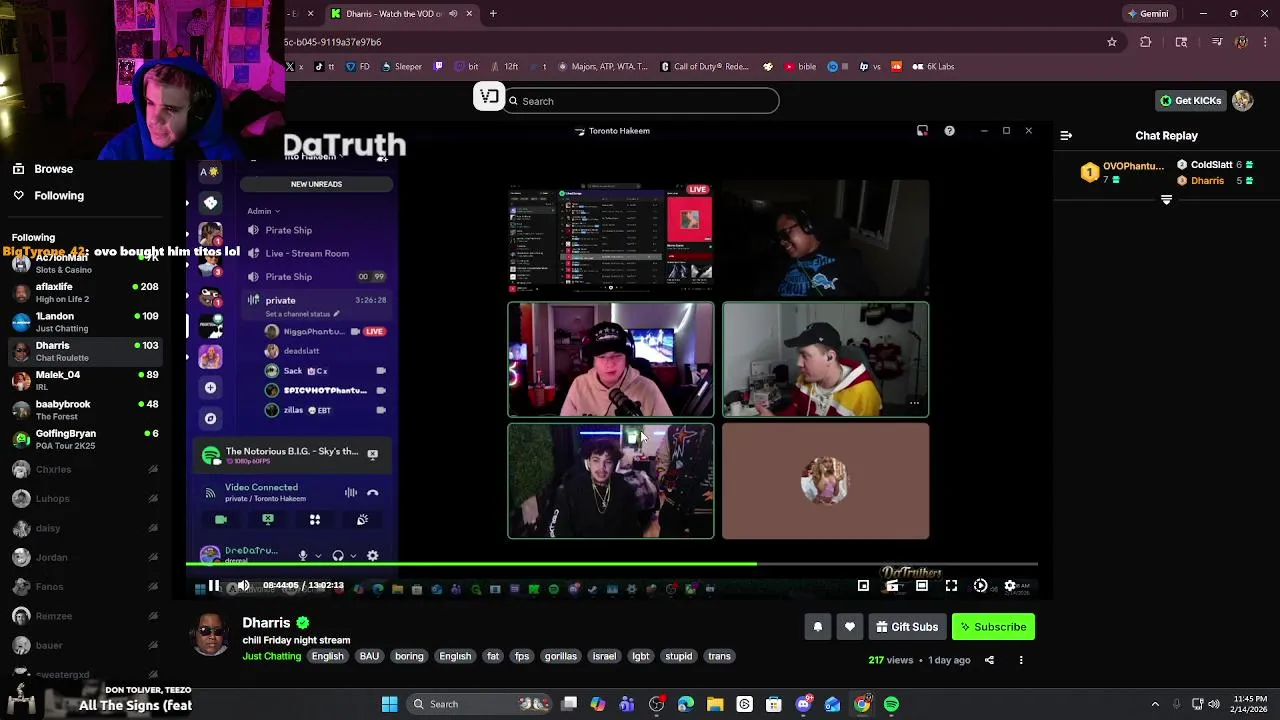Open the Just Chatting category link
The image size is (1280, 720).
click(271, 656)
